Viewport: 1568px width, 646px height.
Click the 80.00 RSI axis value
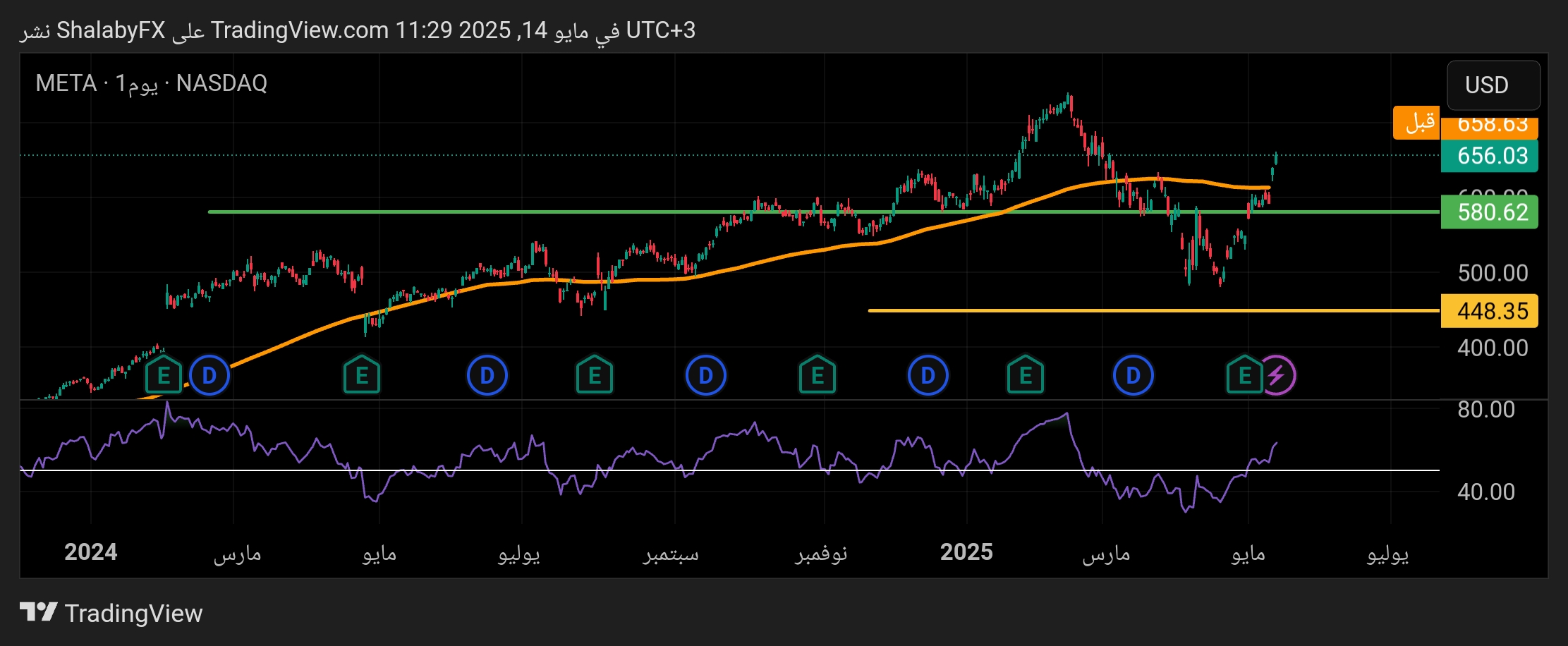point(1486,410)
